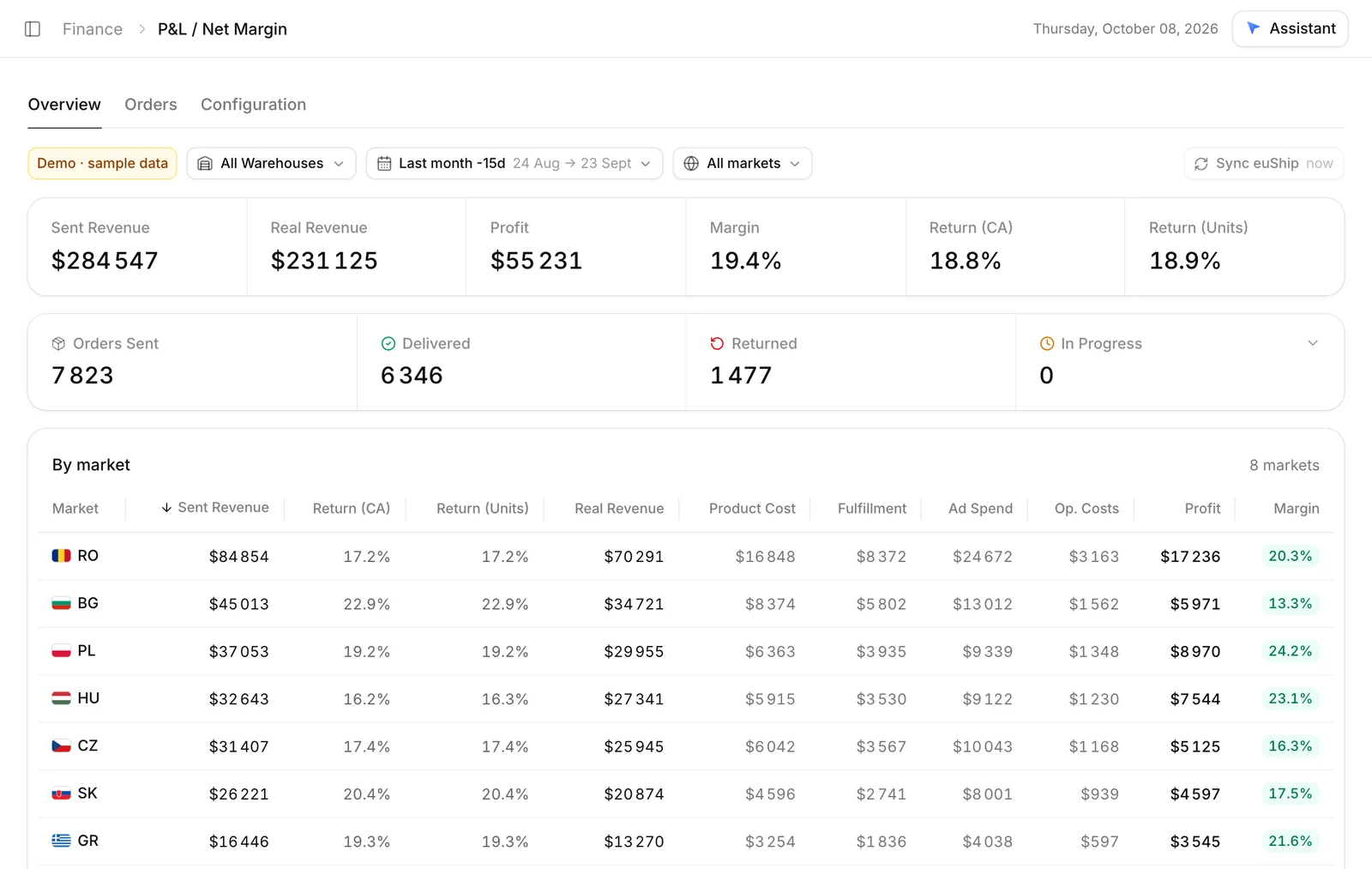Click the Margin 19.4% card
Viewport: 1372px width, 869px height.
point(796,247)
